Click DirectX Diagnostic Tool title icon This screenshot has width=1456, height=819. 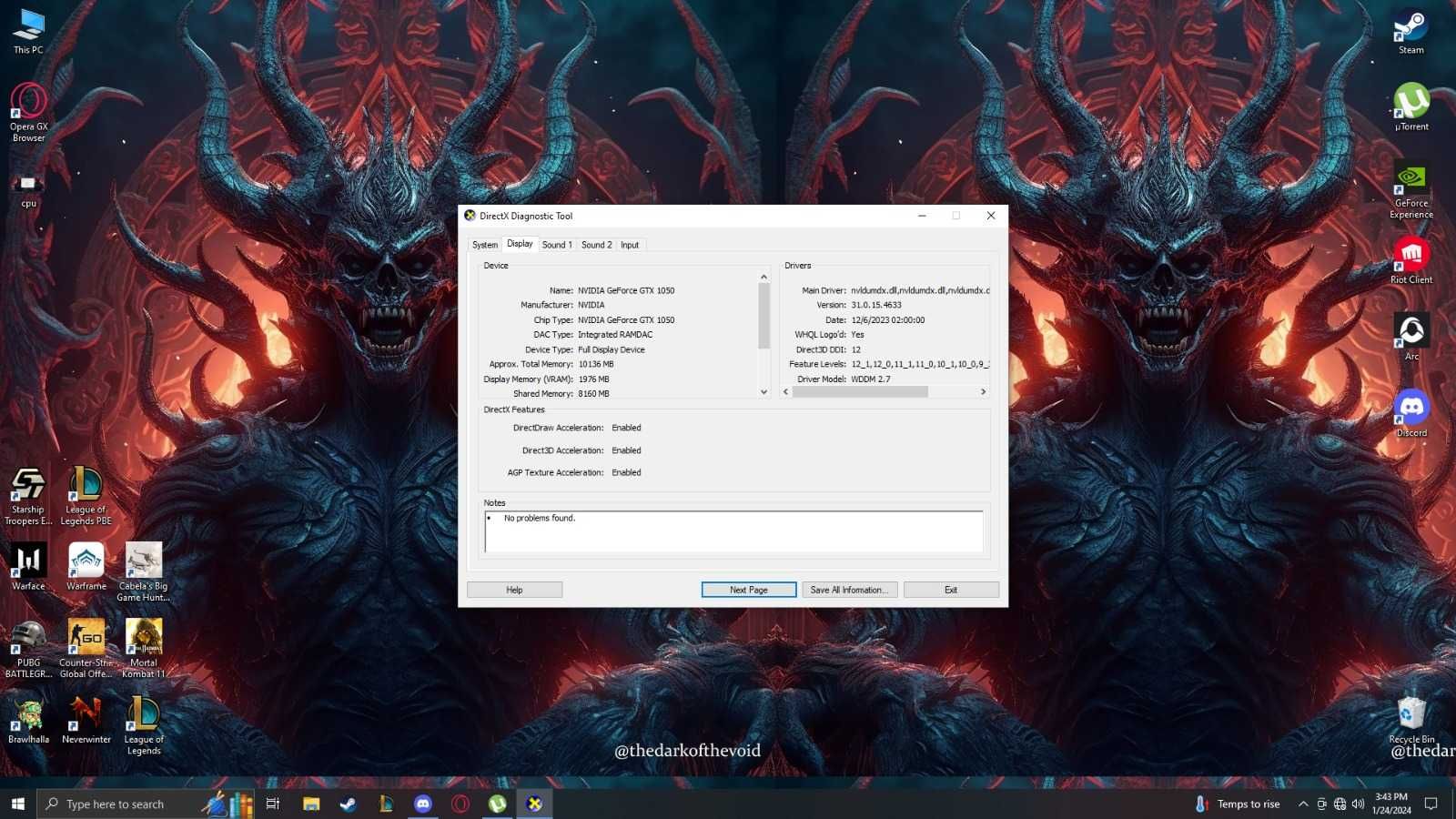tap(470, 216)
